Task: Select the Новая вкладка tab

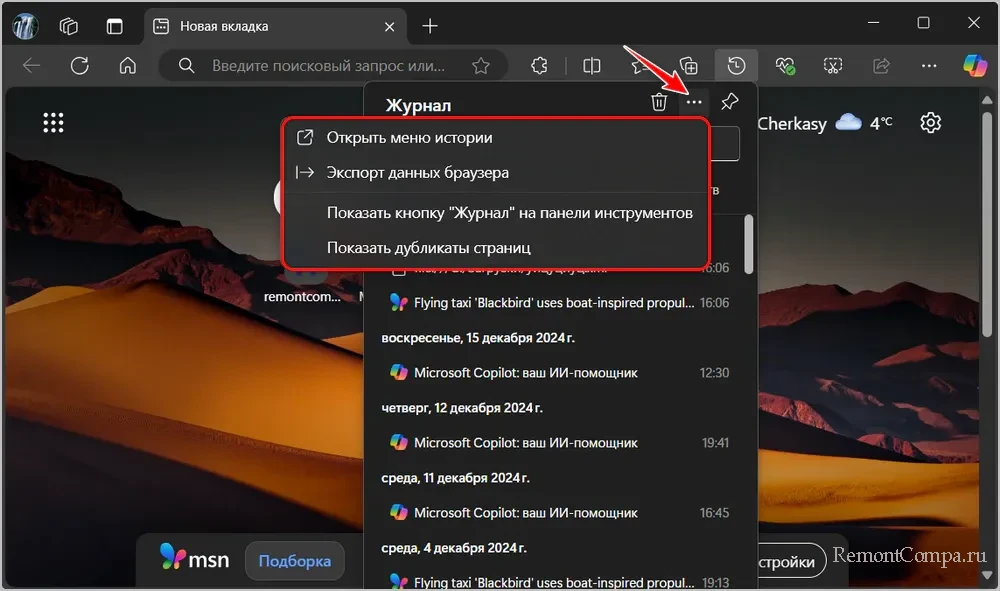Action: pyautogui.click(x=276, y=26)
